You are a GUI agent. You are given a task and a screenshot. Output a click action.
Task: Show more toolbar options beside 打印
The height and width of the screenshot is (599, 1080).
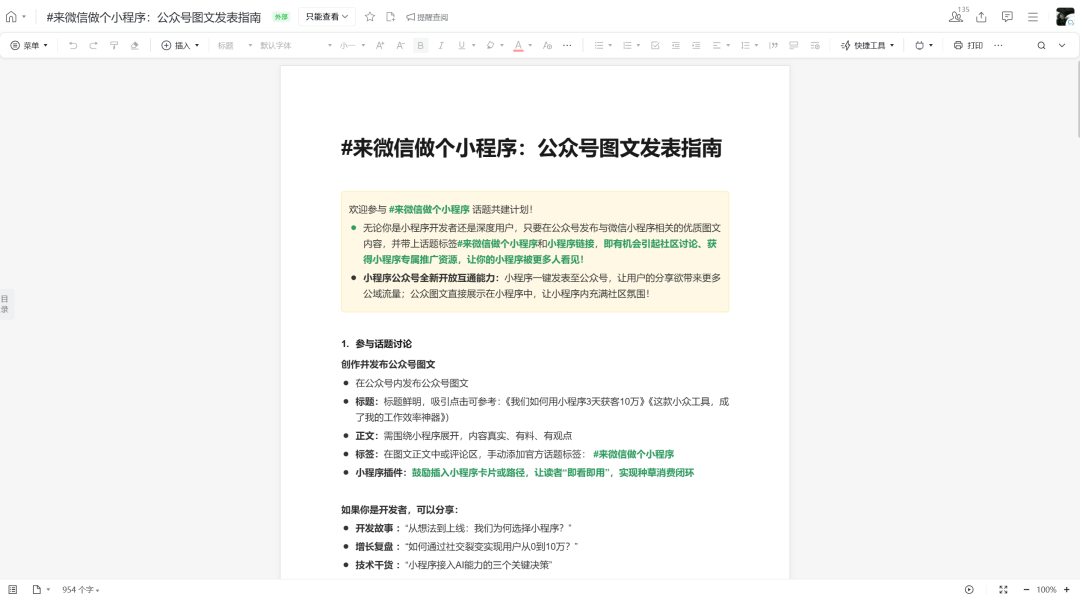(998, 45)
